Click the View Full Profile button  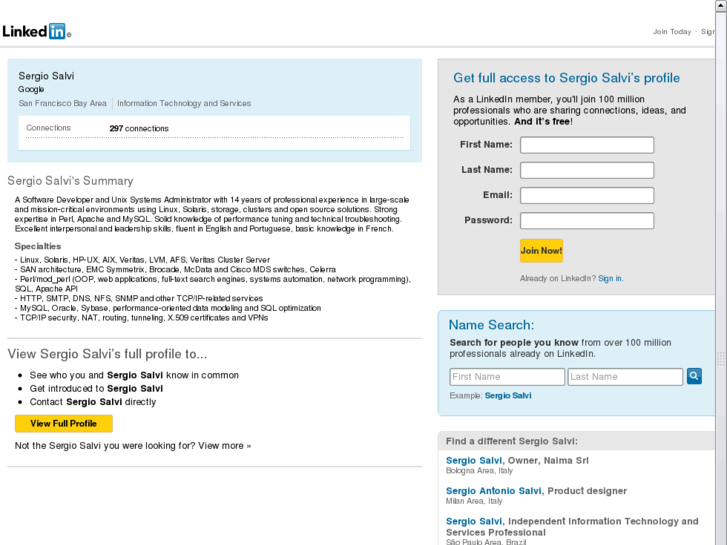point(64,423)
